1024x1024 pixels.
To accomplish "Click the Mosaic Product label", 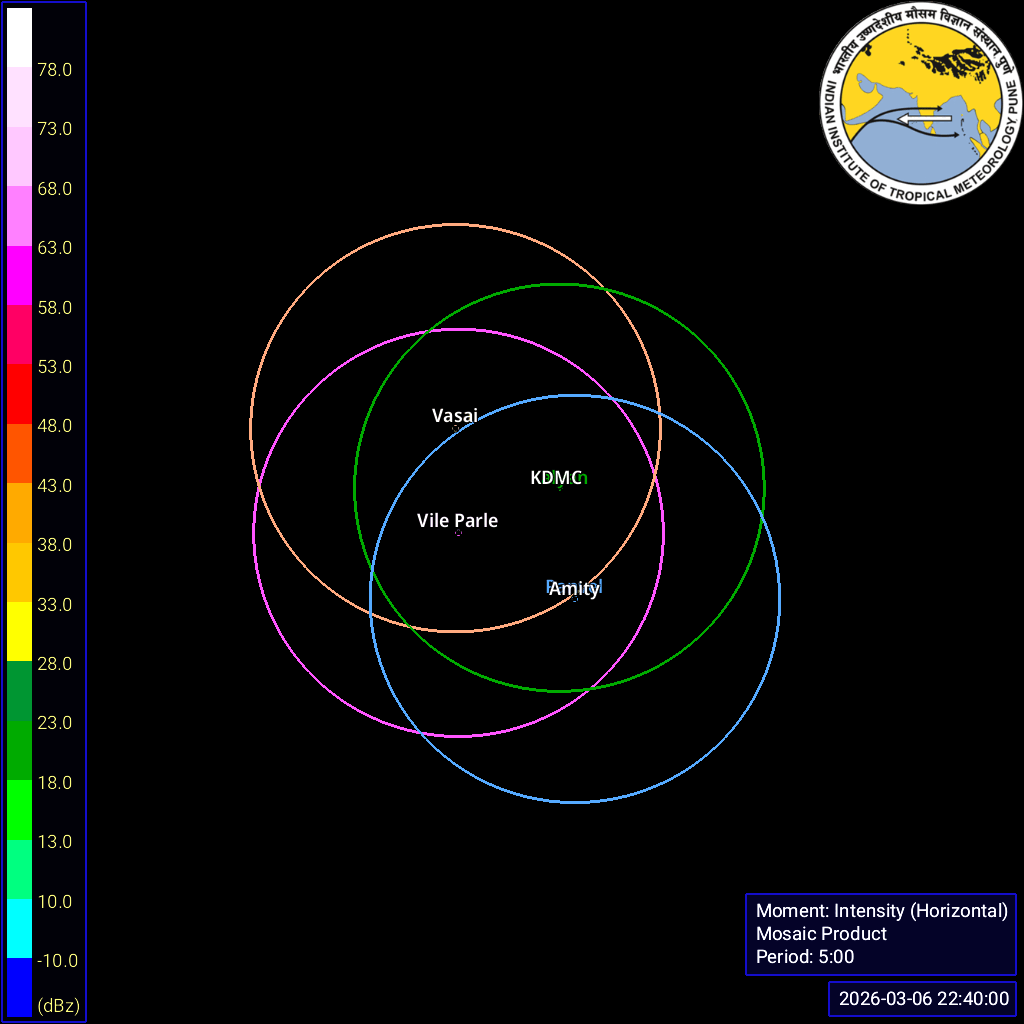I will 821,933.
